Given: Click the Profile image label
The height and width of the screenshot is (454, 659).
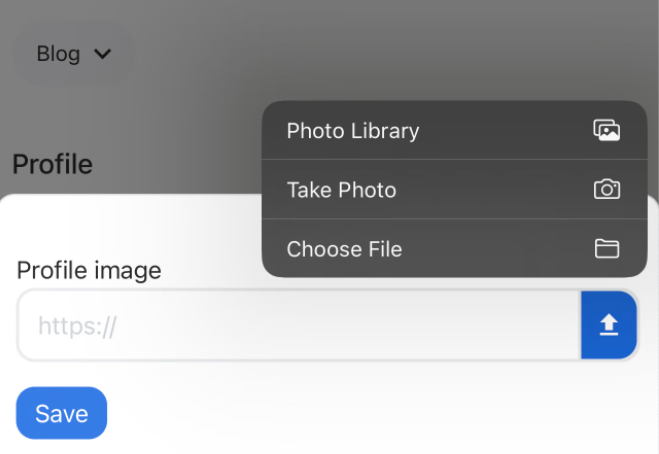Looking at the screenshot, I should pos(89,270).
